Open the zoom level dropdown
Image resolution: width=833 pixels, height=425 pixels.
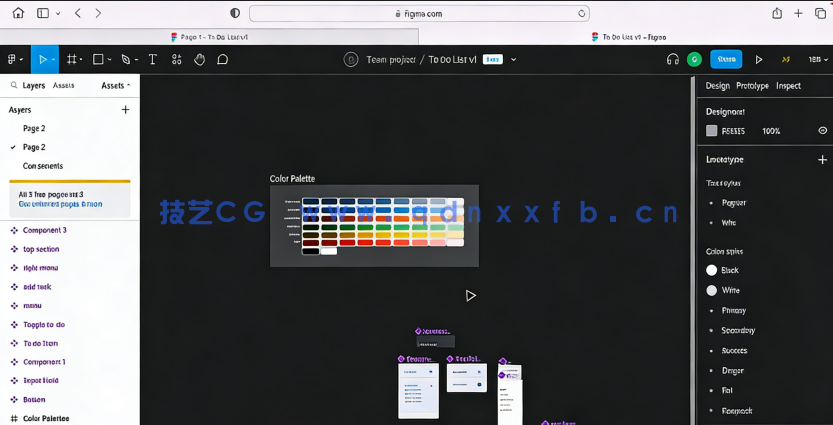pos(816,60)
